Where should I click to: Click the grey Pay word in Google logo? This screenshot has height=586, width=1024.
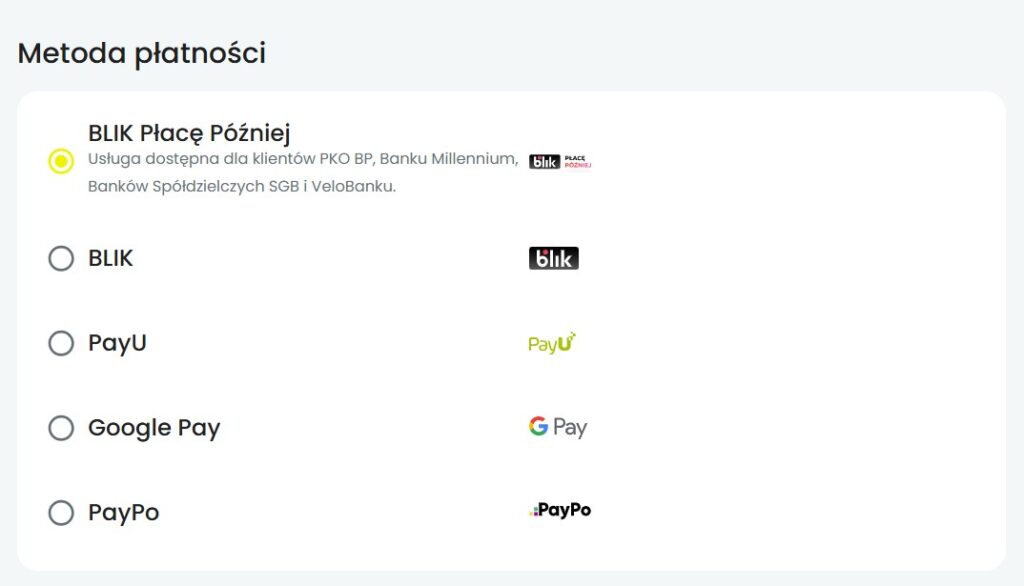(x=570, y=428)
